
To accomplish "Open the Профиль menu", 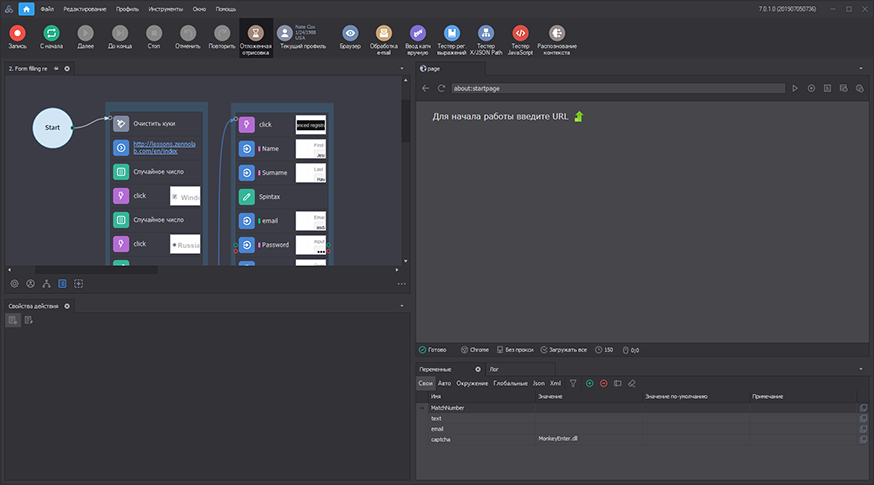I will (127, 9).
